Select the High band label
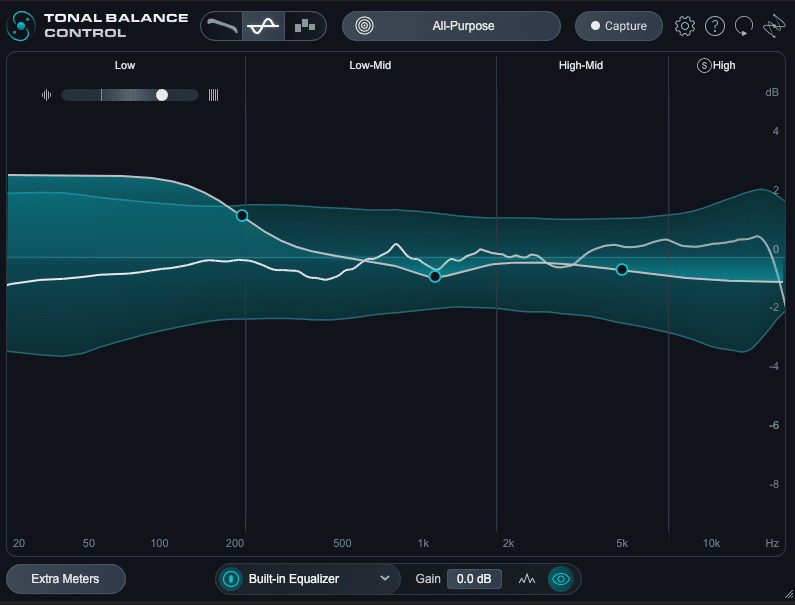The image size is (795, 605). coord(724,65)
